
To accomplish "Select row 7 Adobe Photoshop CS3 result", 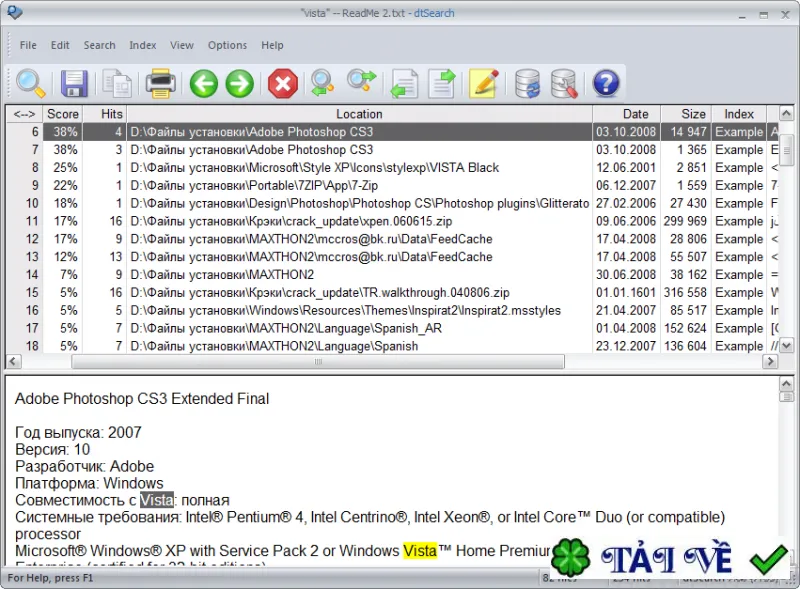I will coord(392,150).
